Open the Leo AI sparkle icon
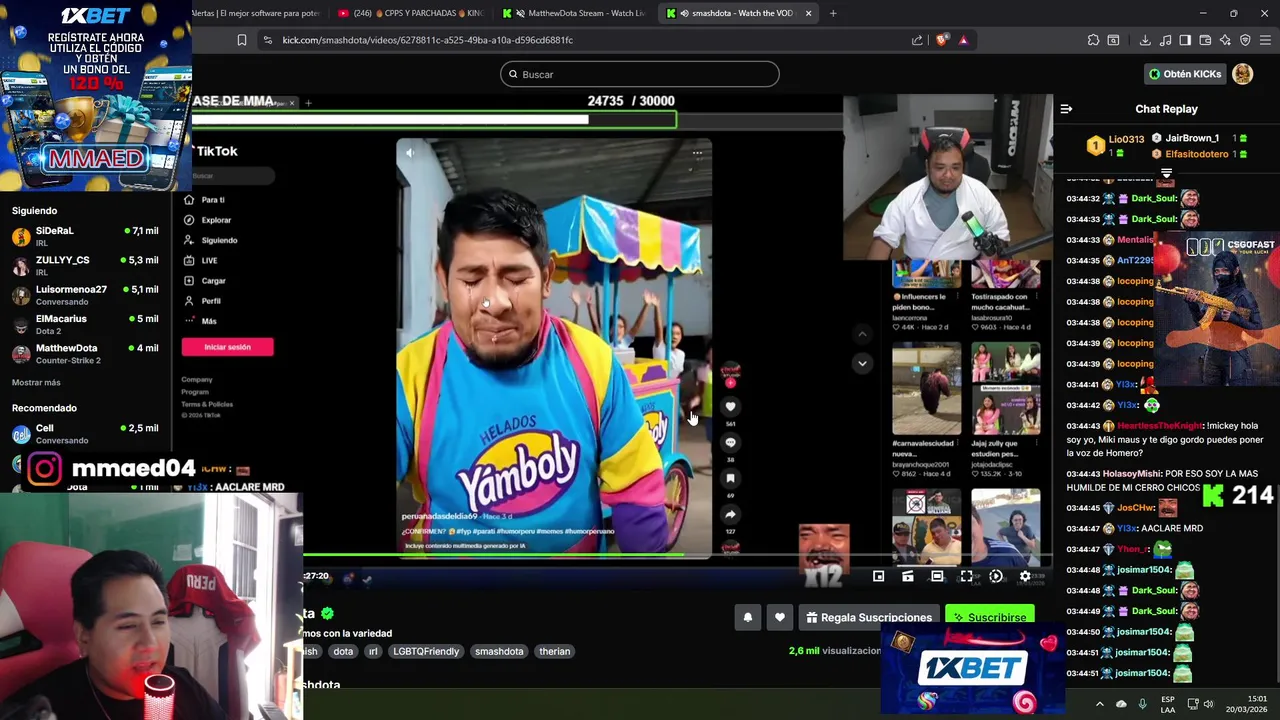 1225,40
